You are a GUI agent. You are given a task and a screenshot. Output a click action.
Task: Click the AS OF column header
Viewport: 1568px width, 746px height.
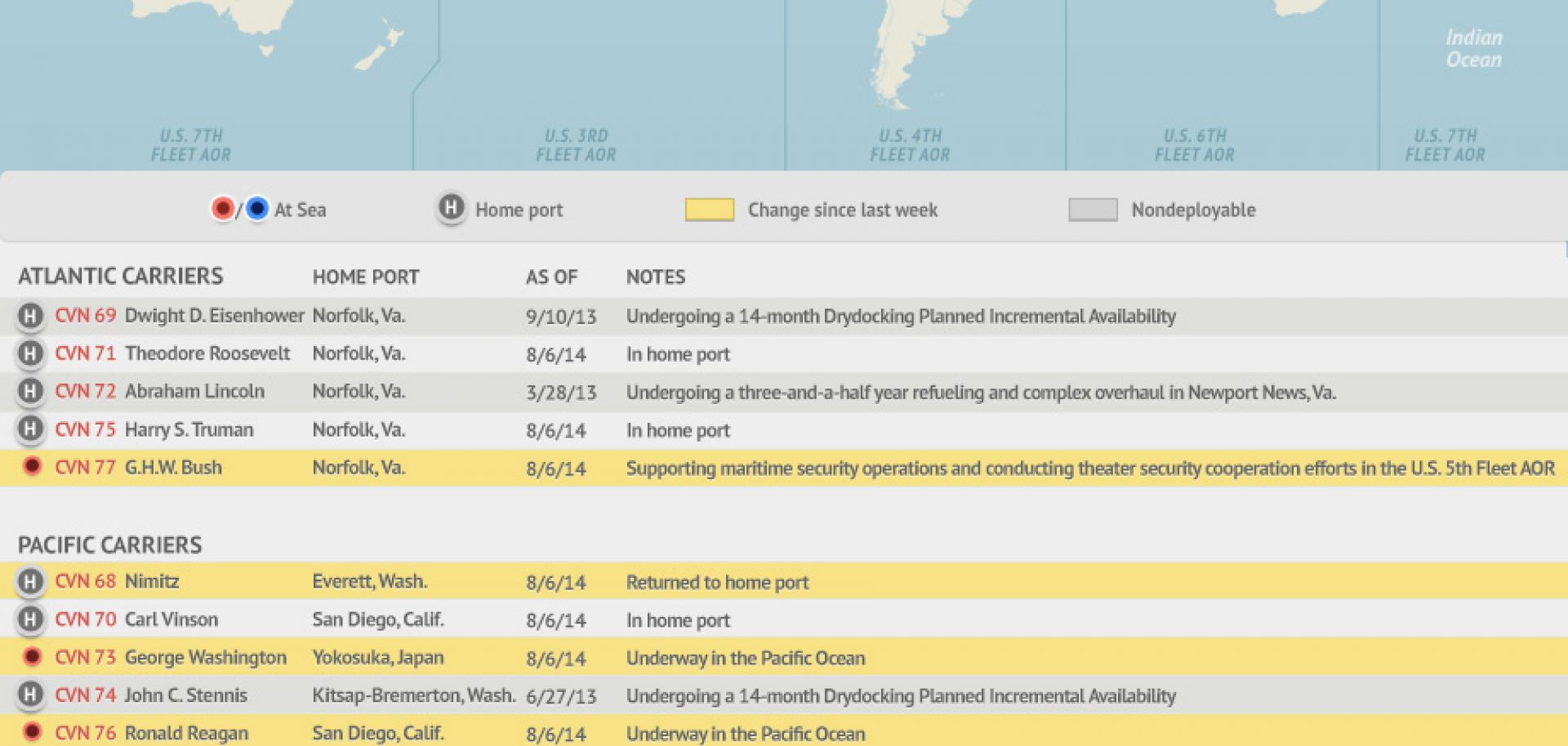tap(551, 277)
